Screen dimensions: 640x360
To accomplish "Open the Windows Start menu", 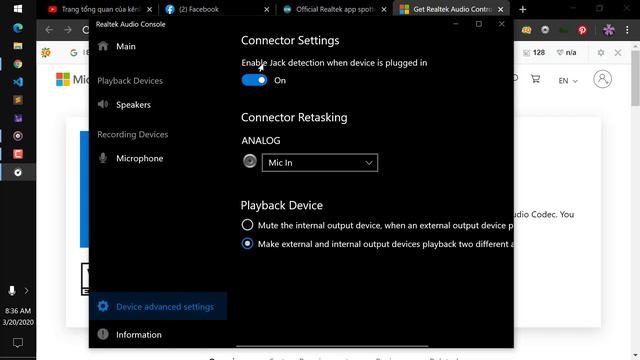I will (18, 9).
